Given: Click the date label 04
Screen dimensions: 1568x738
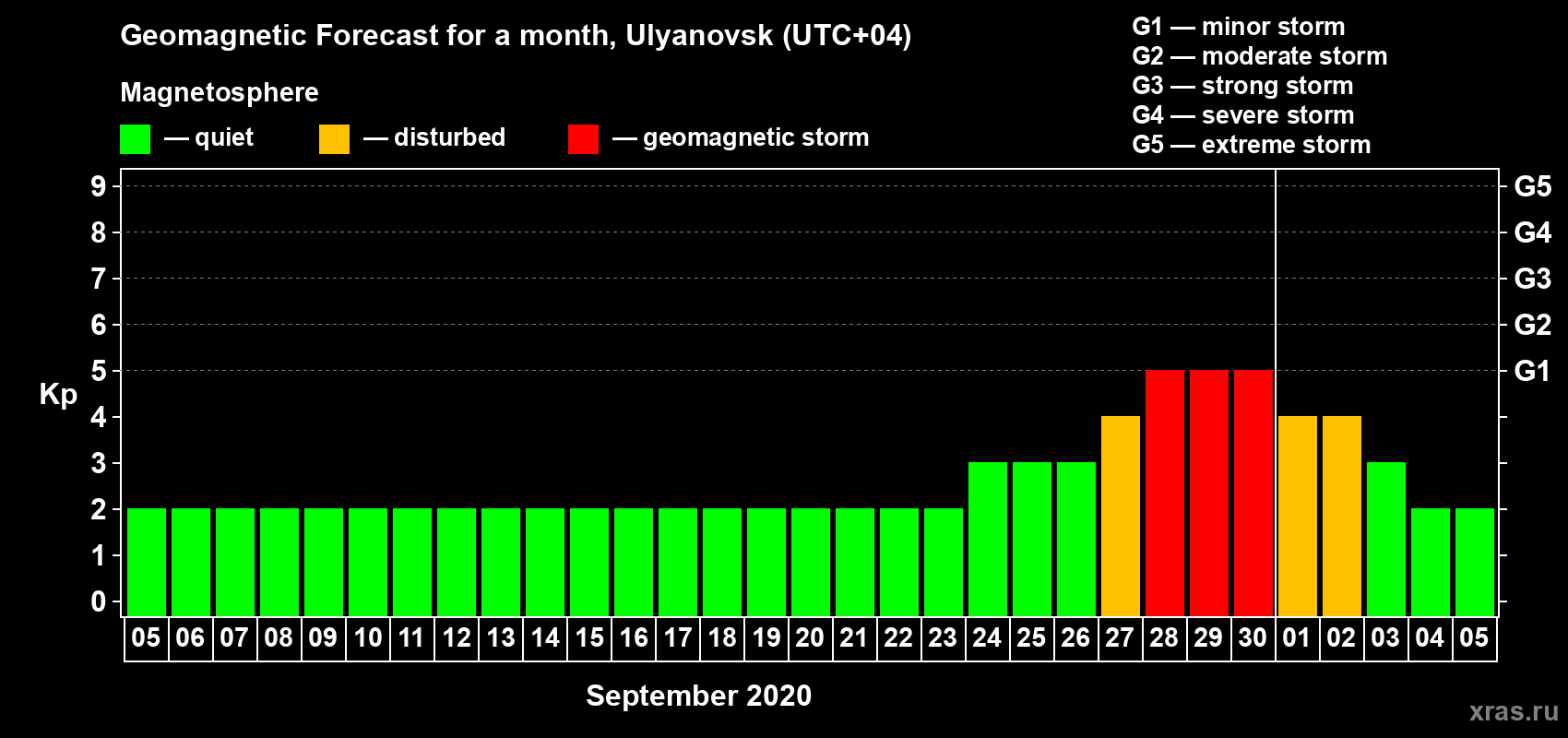Looking at the screenshot, I should pyautogui.click(x=1430, y=637).
